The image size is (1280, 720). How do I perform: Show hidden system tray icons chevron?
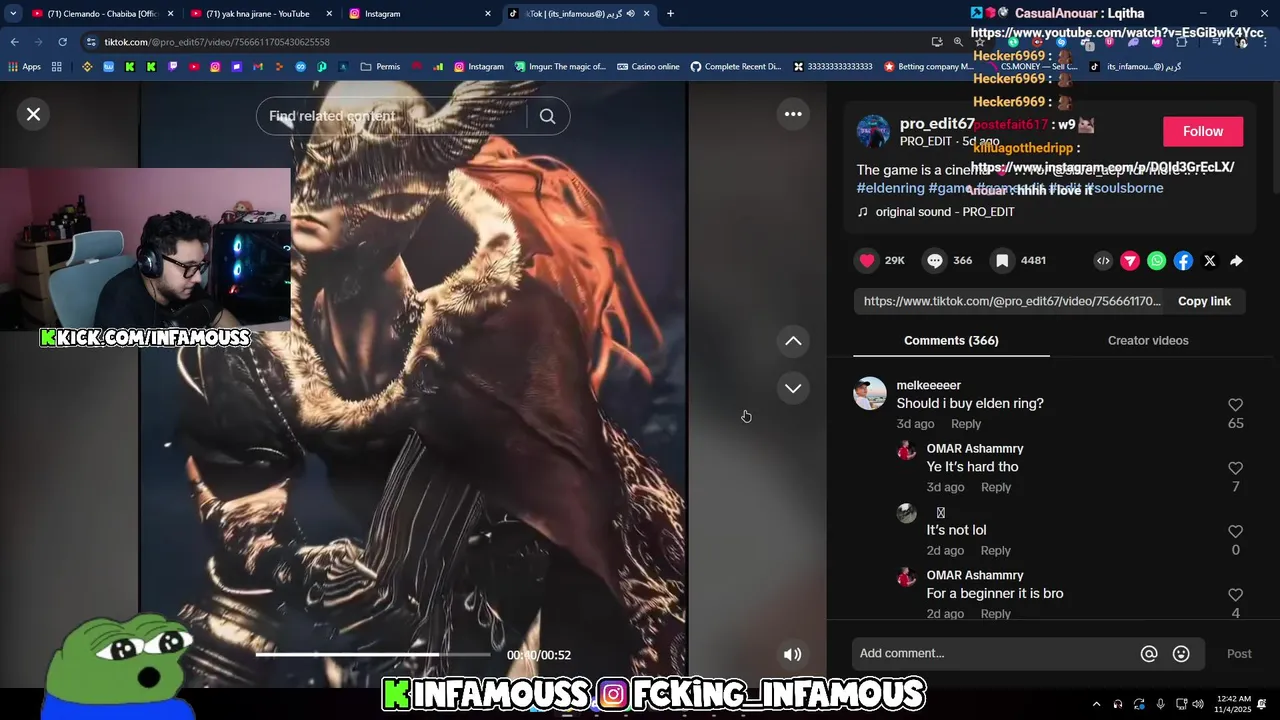(x=1096, y=704)
